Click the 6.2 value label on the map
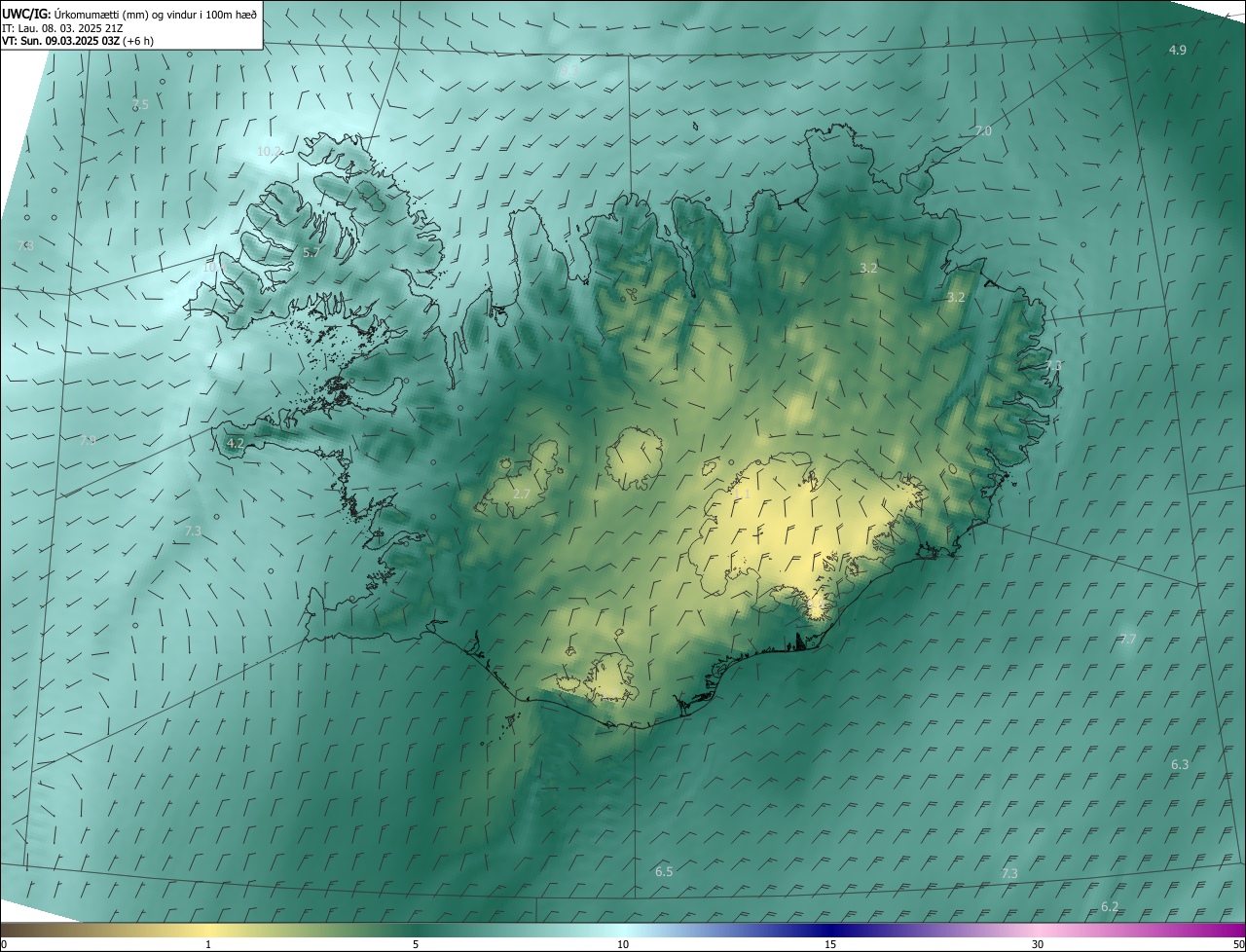 point(1110,907)
